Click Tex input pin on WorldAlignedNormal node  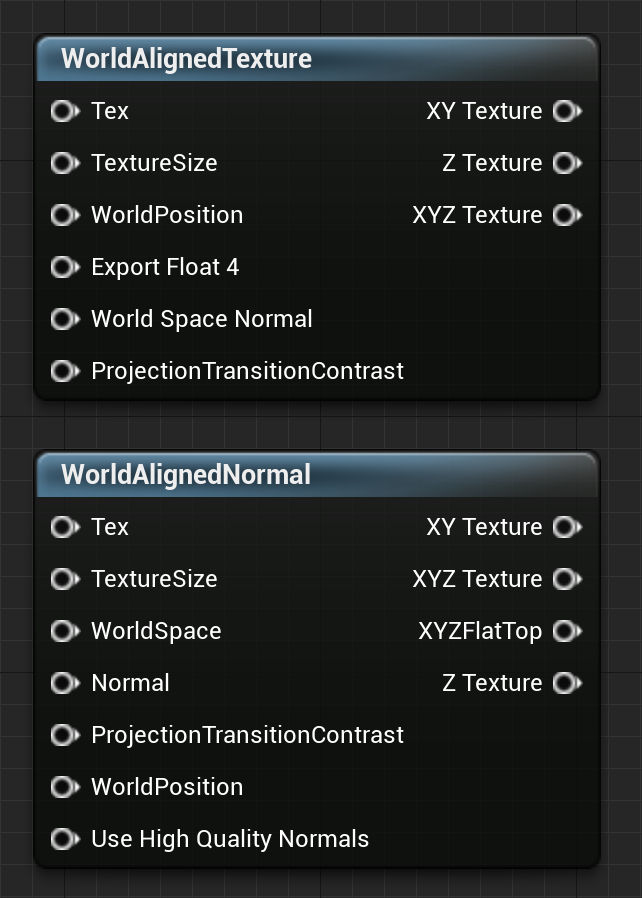click(64, 527)
